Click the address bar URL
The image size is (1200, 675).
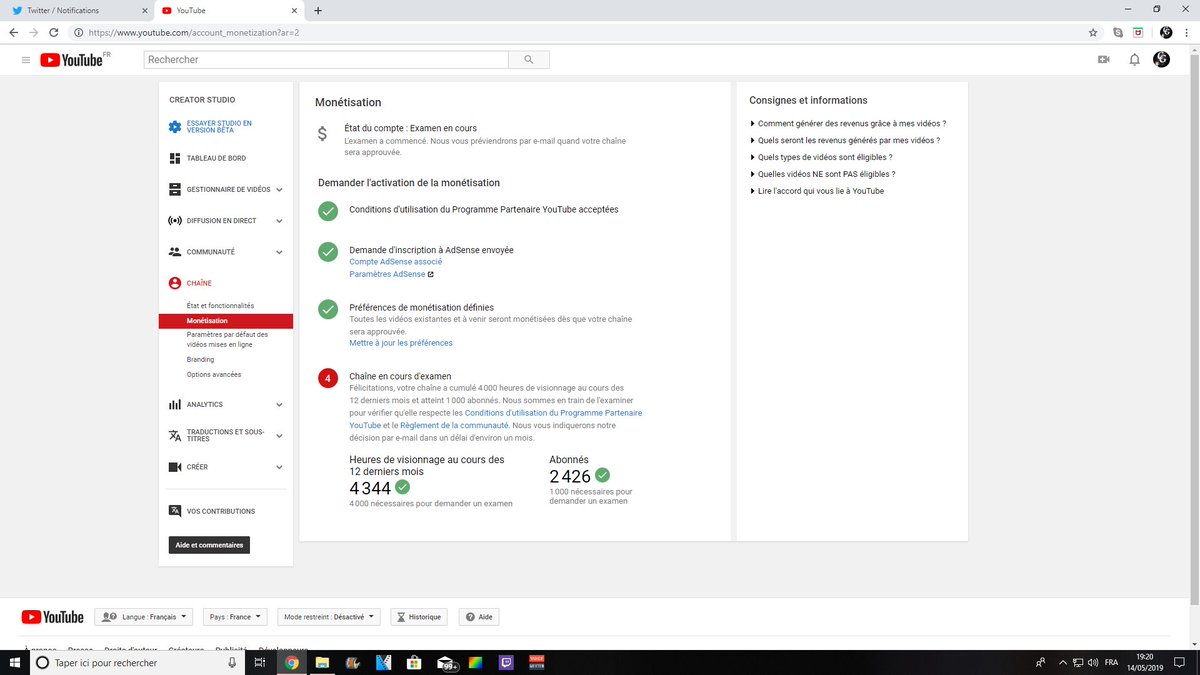195,32
